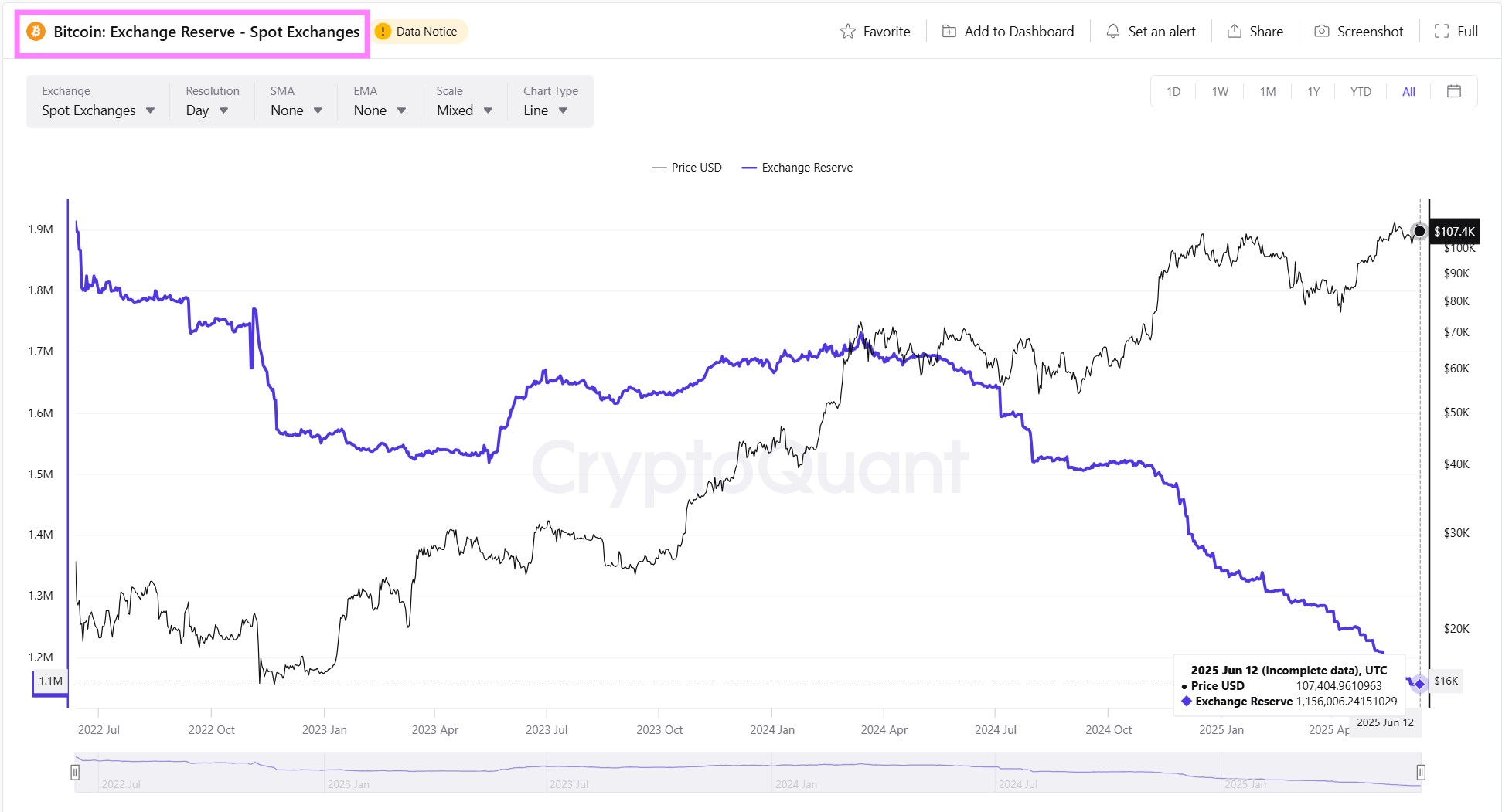Click the right range slider handle
Screen dimensions: 1502x812
[1420, 772]
